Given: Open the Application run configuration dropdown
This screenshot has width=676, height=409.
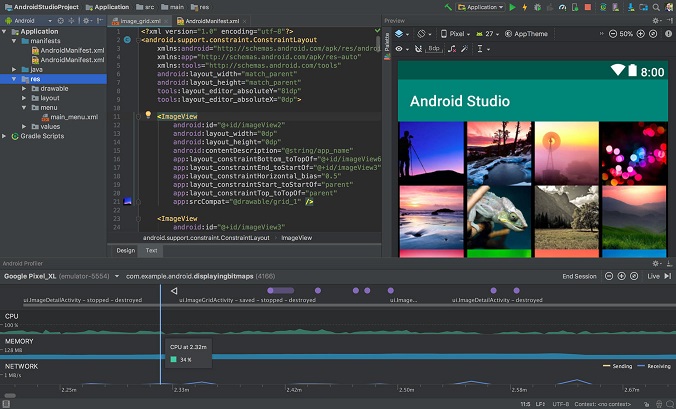Looking at the screenshot, I should pos(482,7).
